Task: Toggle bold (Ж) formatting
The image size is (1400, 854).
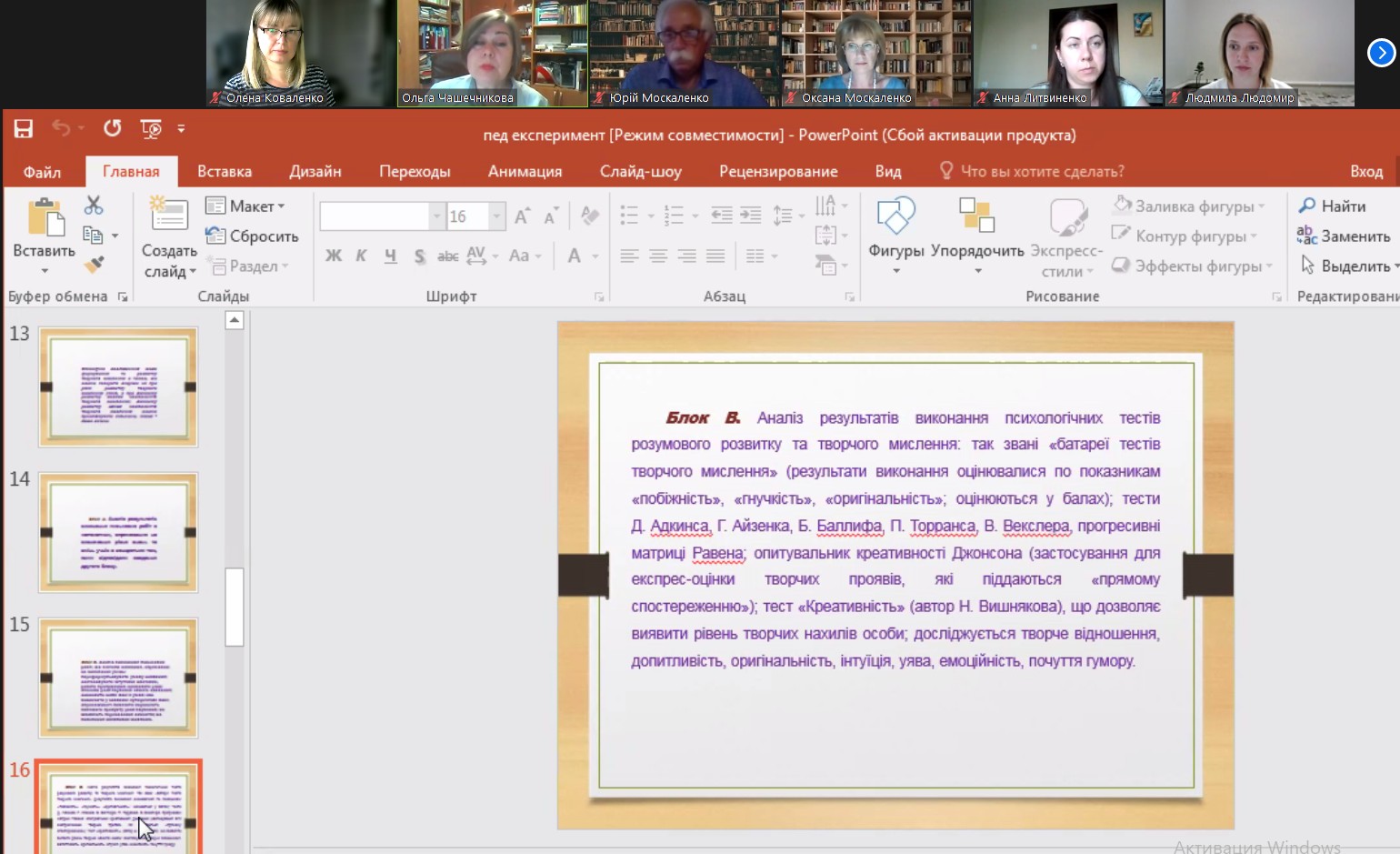Action: 334,256
